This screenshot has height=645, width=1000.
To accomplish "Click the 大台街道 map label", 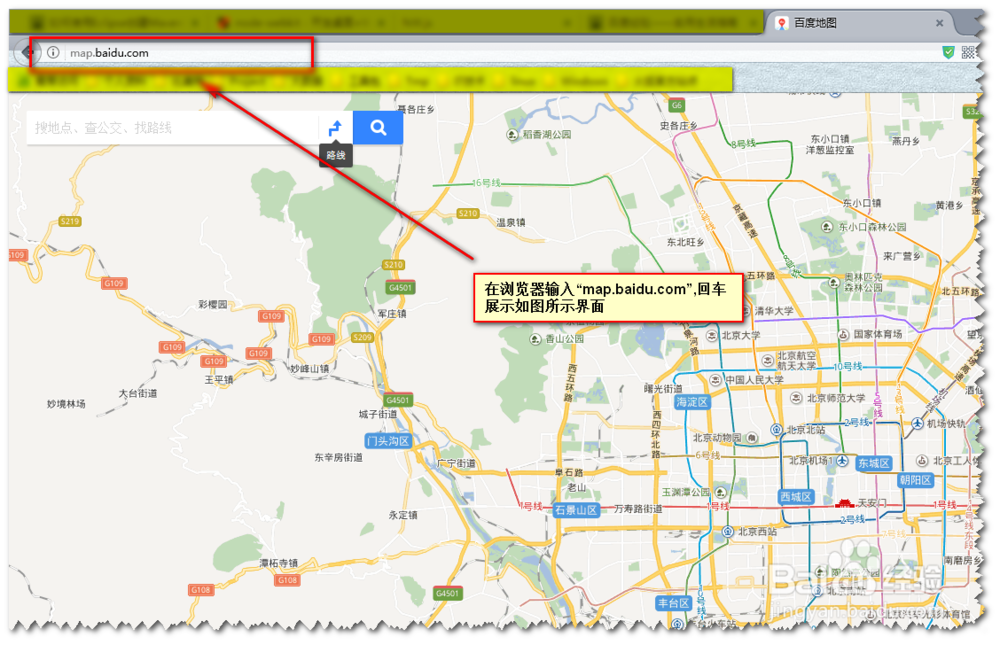I will (138, 393).
